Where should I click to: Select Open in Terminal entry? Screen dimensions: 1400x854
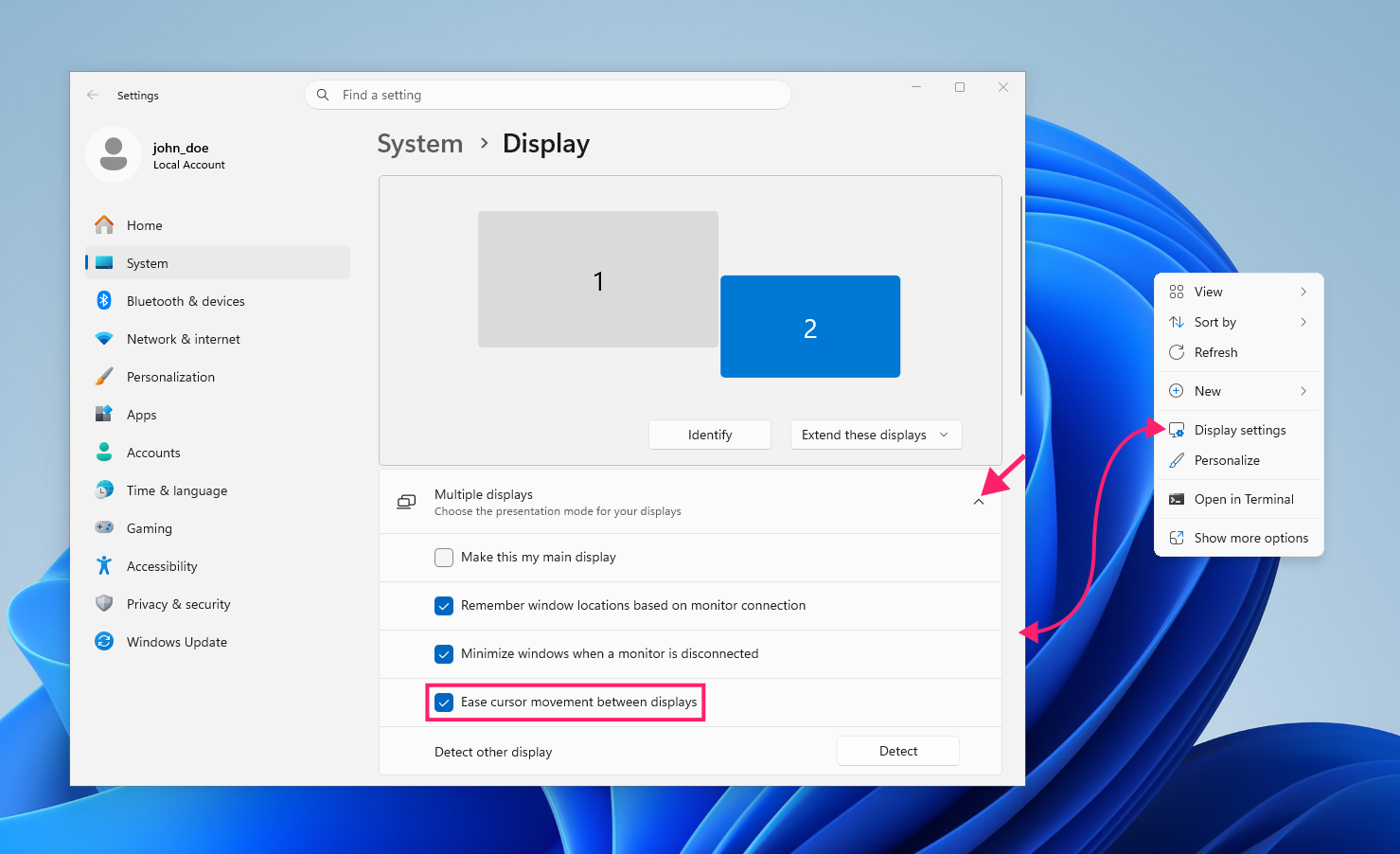tap(1239, 499)
